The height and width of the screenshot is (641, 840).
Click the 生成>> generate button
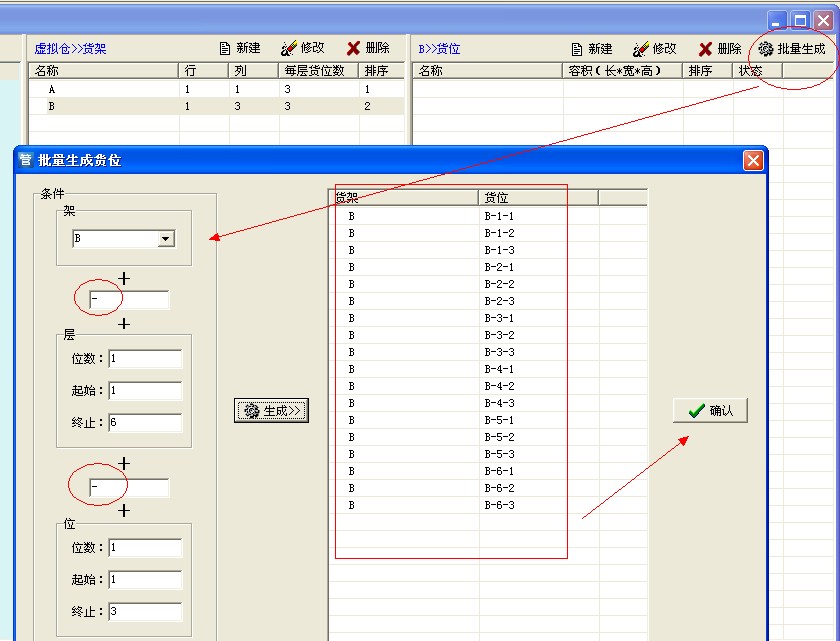pos(271,411)
